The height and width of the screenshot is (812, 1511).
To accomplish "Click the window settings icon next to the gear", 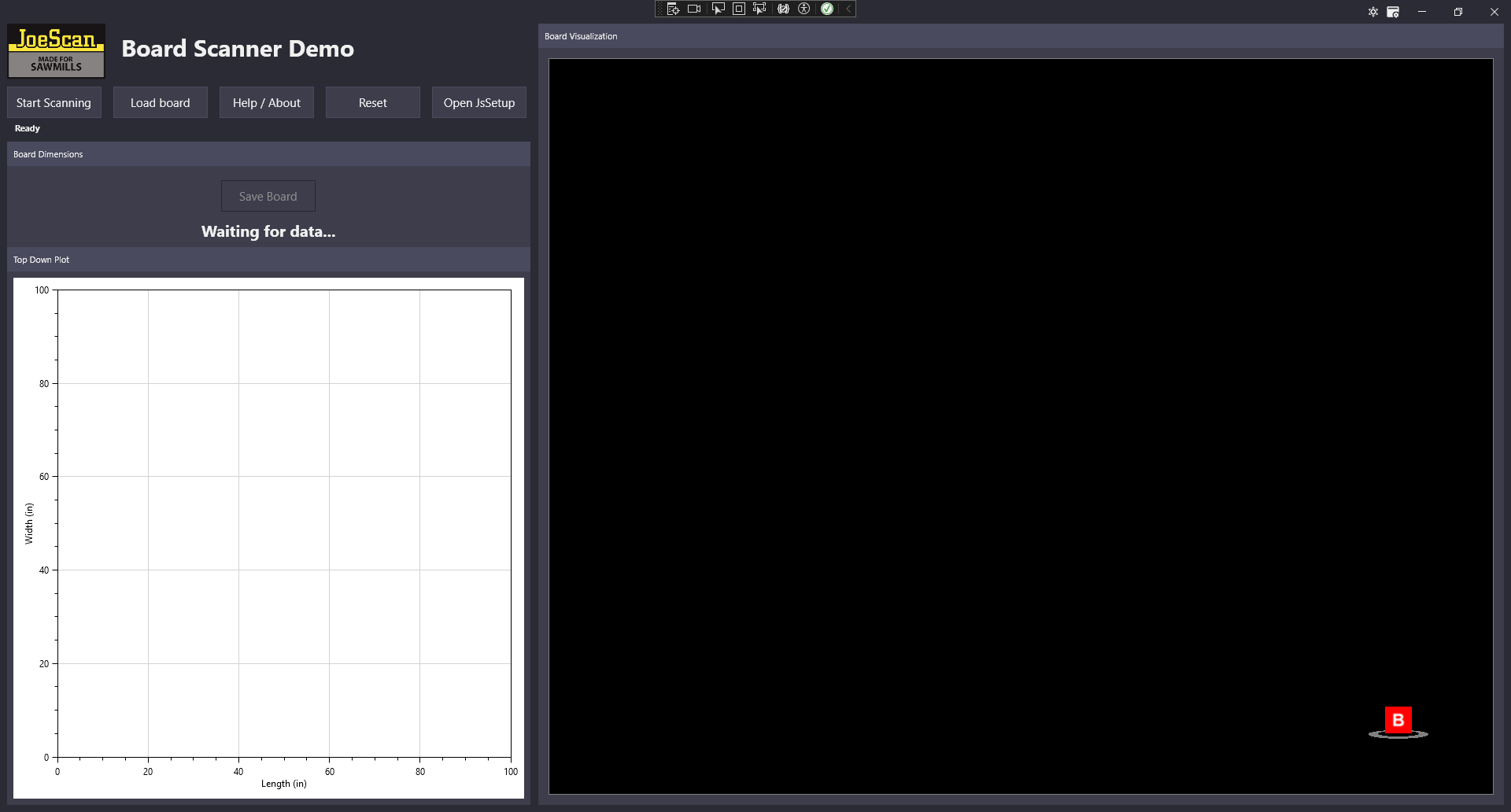I will click(x=1393, y=12).
